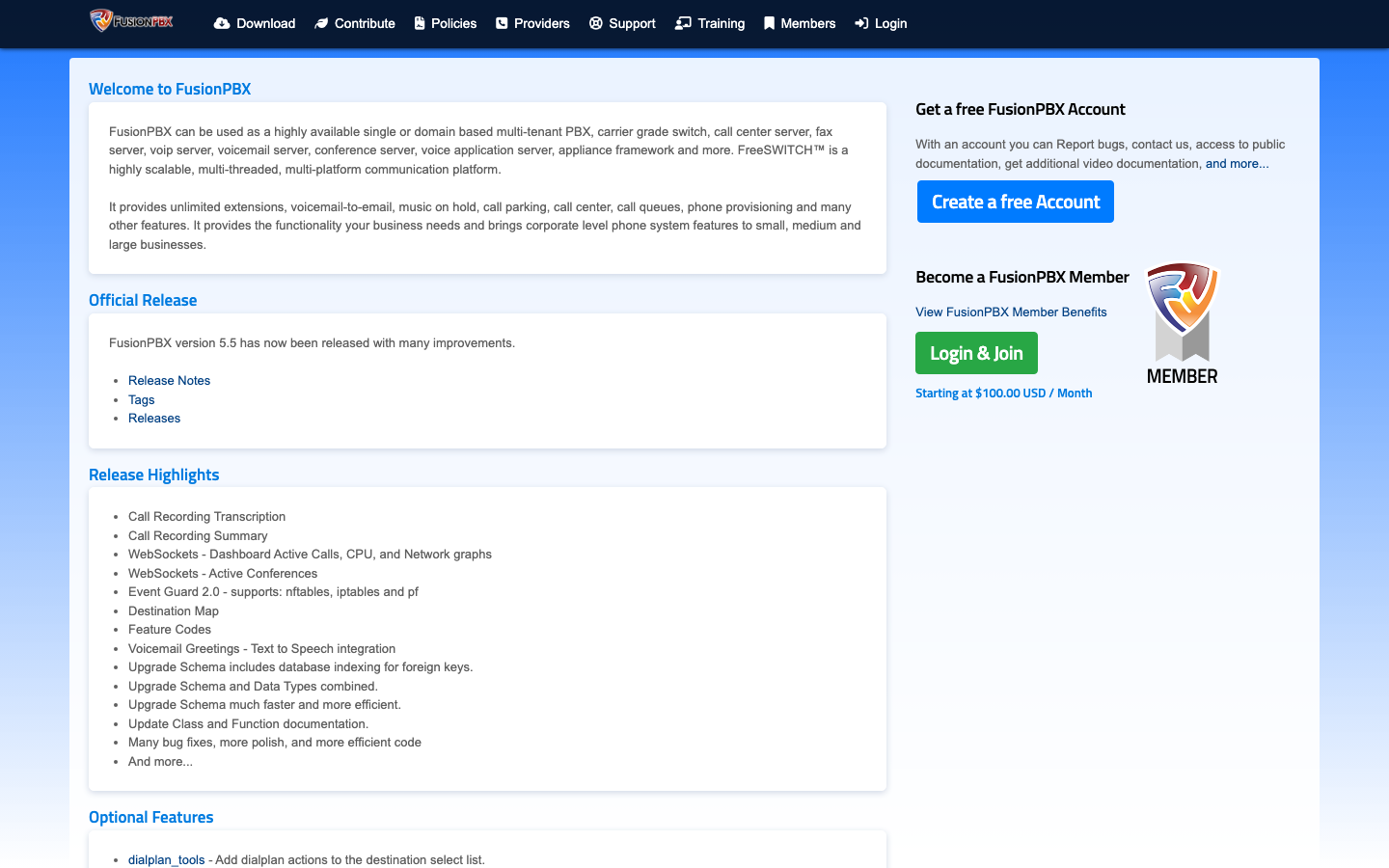View FusionPBX Member Benefits link
Screen dimensions: 1389x868
coord(1011,312)
